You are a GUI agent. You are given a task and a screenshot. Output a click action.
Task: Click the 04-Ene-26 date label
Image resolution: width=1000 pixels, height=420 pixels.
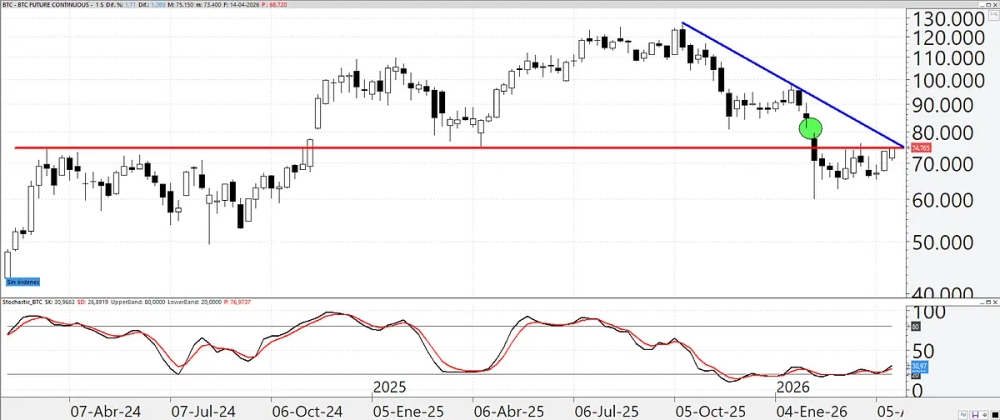tap(807, 410)
